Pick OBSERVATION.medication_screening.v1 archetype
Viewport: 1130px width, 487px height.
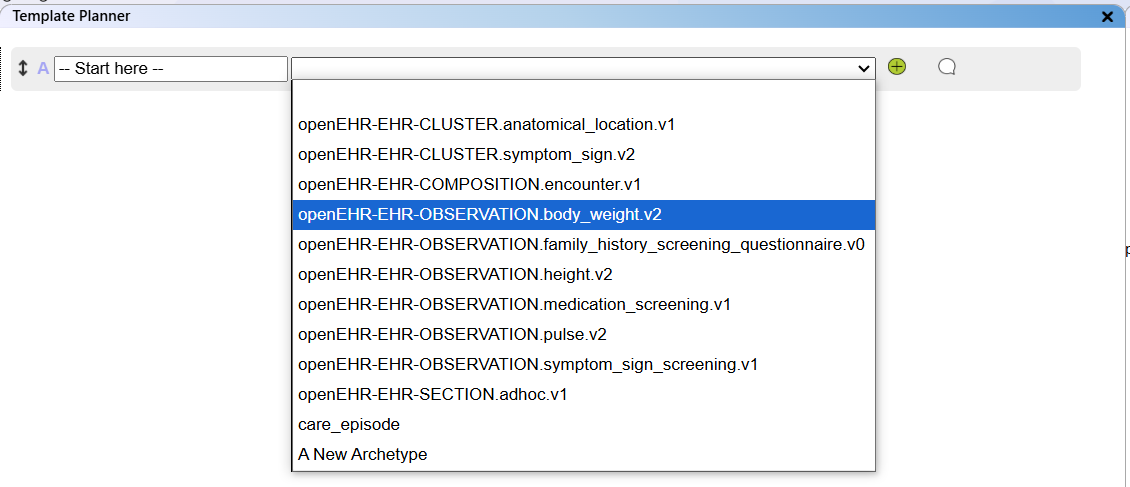coord(514,305)
